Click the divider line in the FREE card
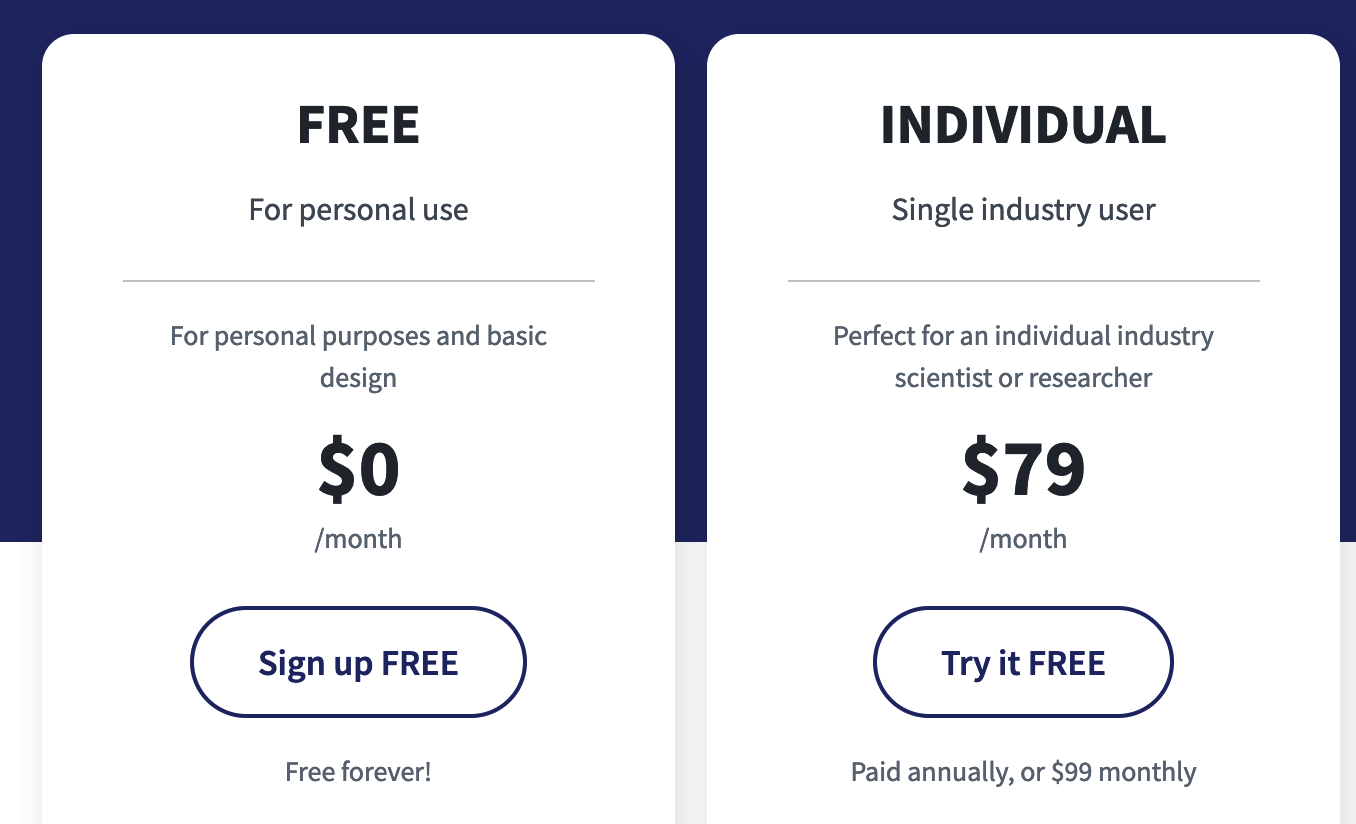Screen dimensions: 1356x824 point(358,281)
